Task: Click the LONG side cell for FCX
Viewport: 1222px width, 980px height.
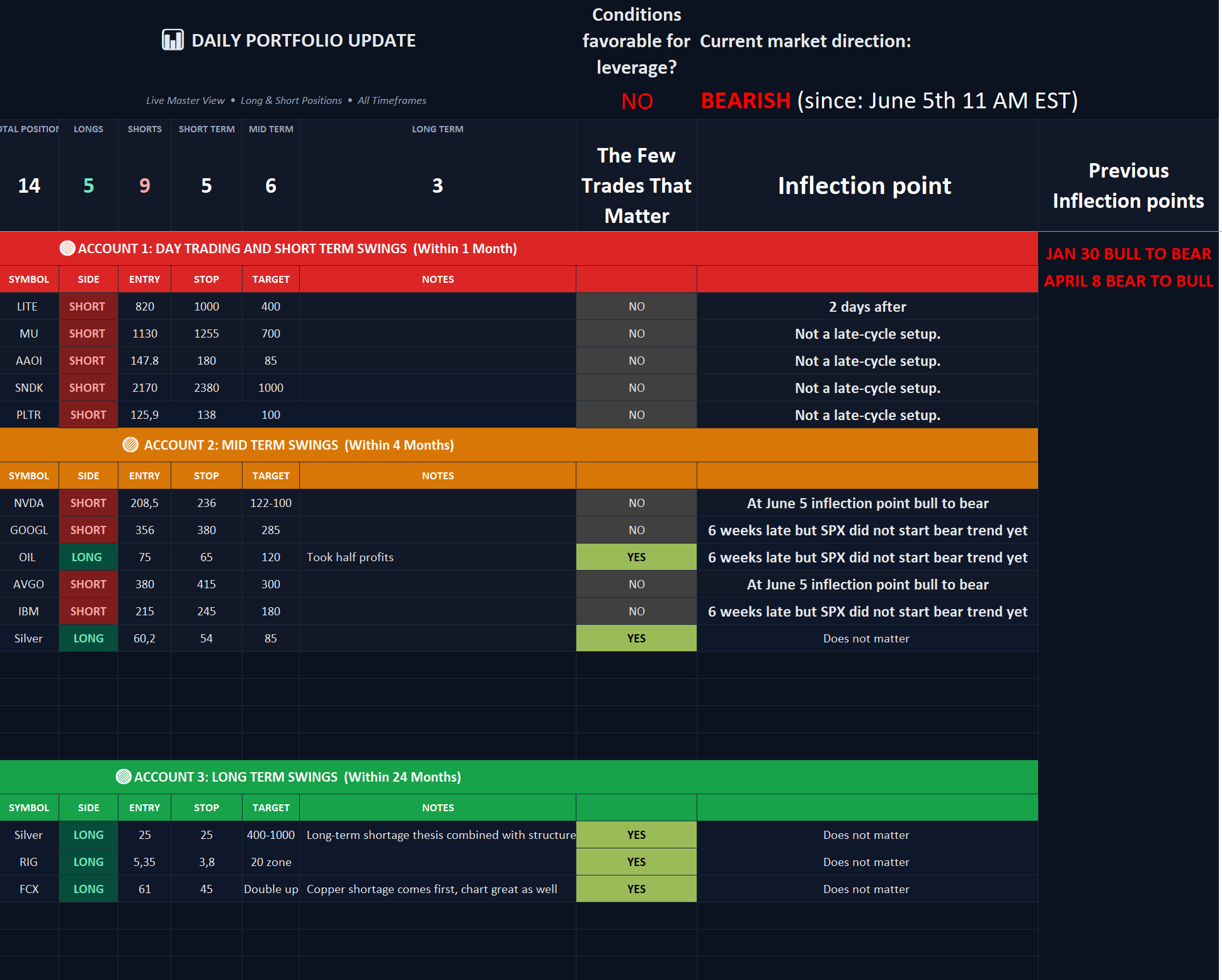Action: click(x=88, y=889)
